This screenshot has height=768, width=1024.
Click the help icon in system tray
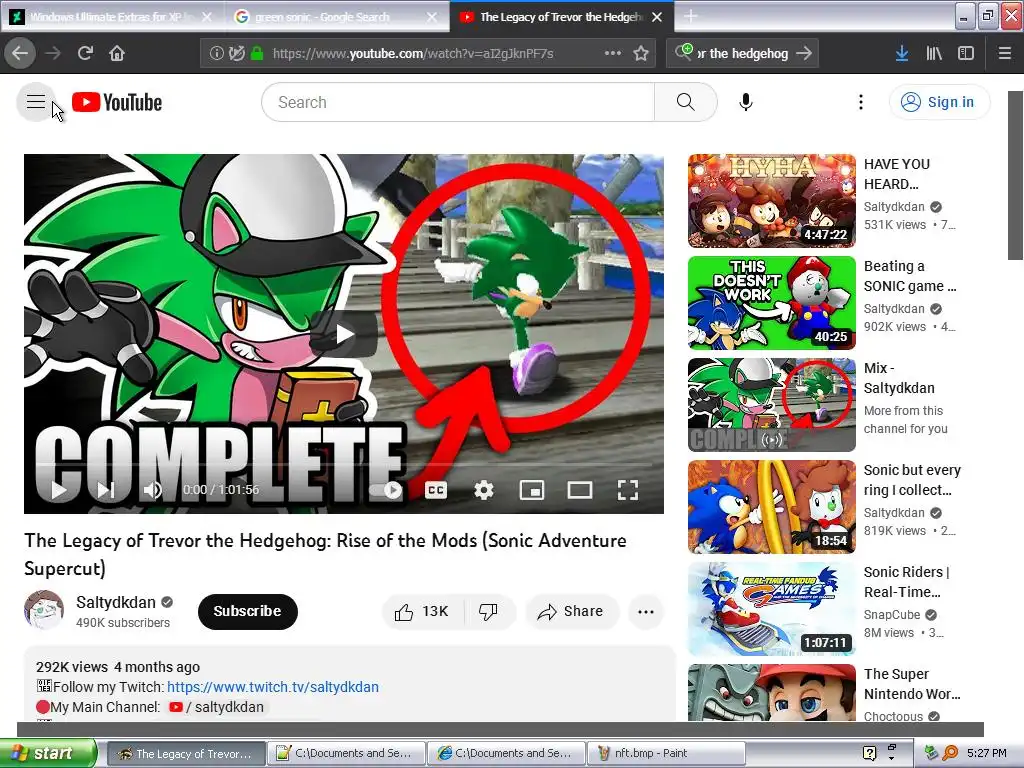point(869,753)
